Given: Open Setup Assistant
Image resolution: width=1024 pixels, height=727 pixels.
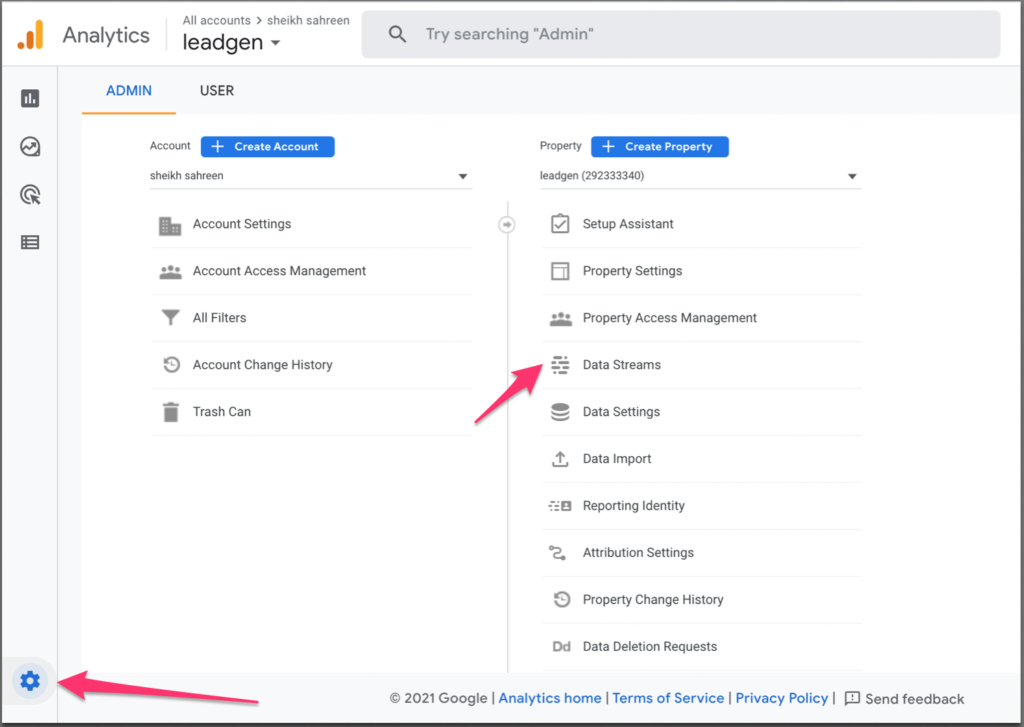Looking at the screenshot, I should 701,224.
